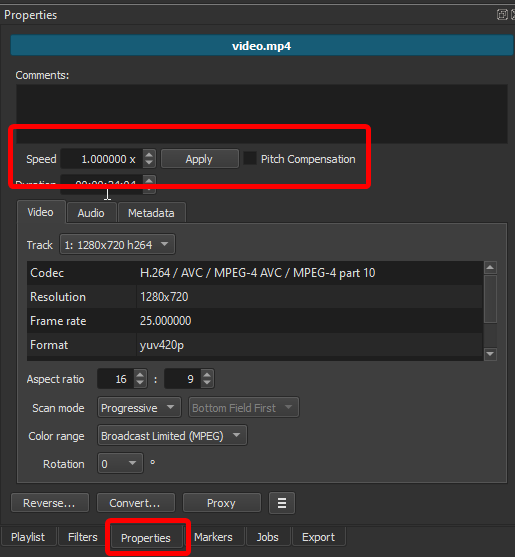Open the hamburger menu beside Proxy
The height and width of the screenshot is (557, 515).
click(x=282, y=503)
